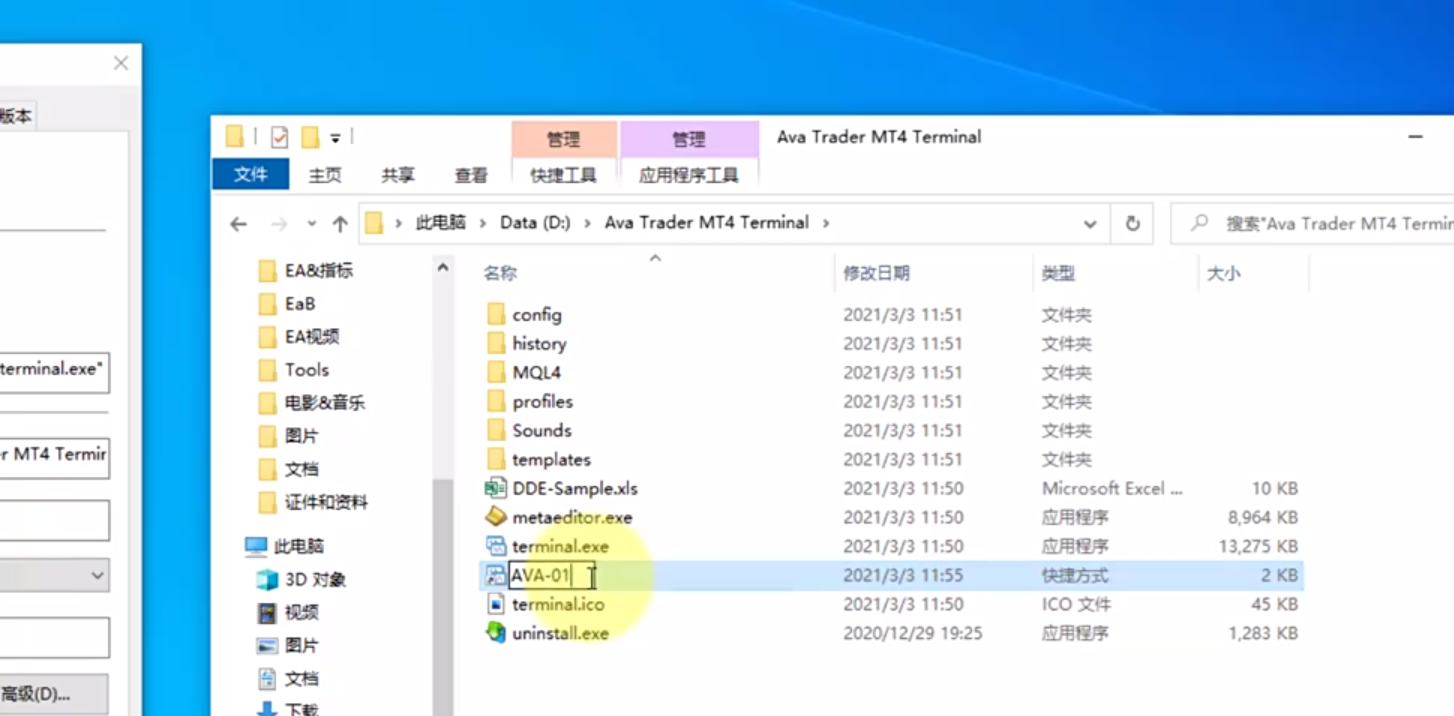This screenshot has width=1454, height=716.
Task: Sort files by the 修改日期 column header
Action: (x=876, y=273)
